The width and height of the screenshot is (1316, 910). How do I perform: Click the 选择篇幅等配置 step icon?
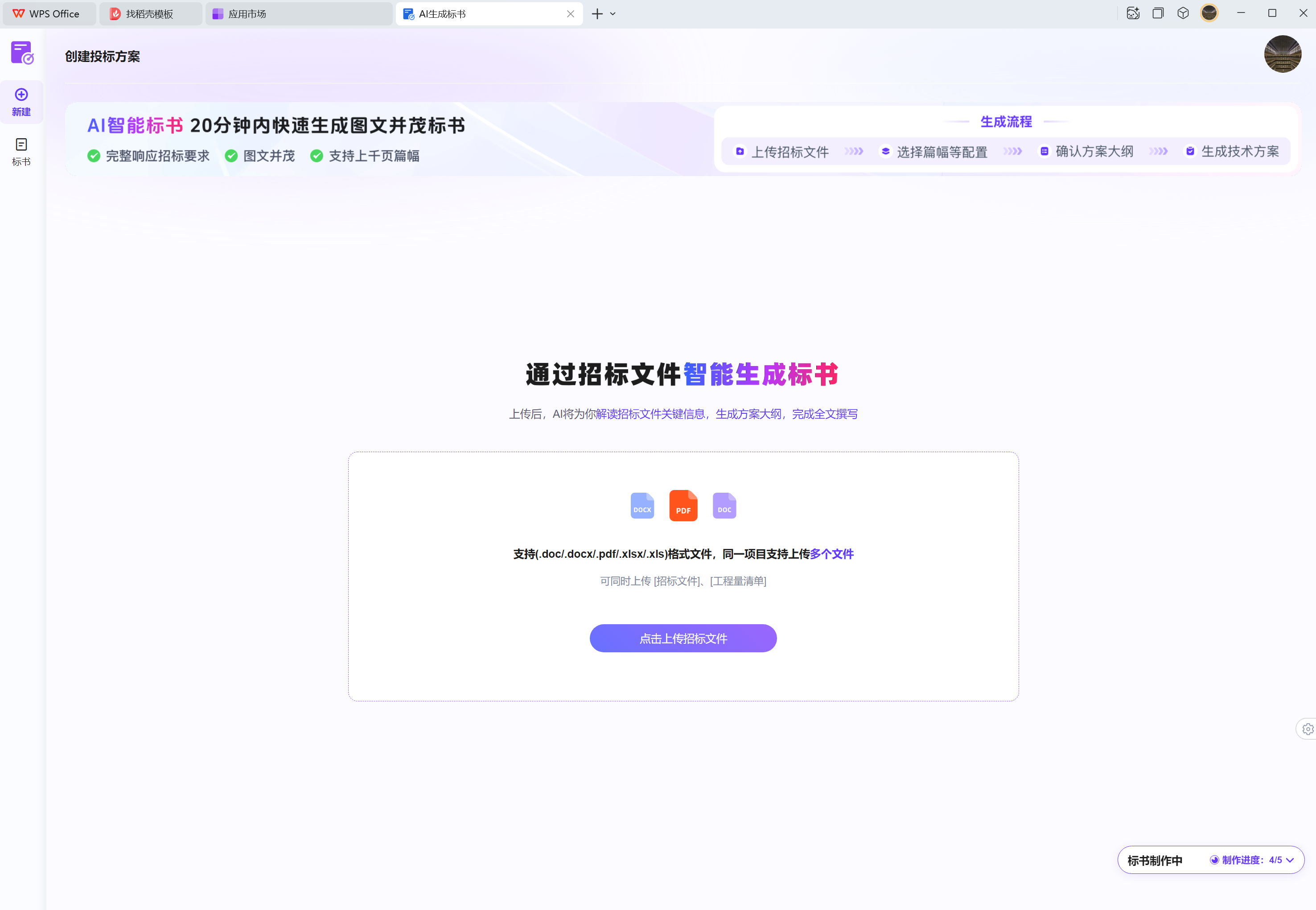click(x=886, y=152)
